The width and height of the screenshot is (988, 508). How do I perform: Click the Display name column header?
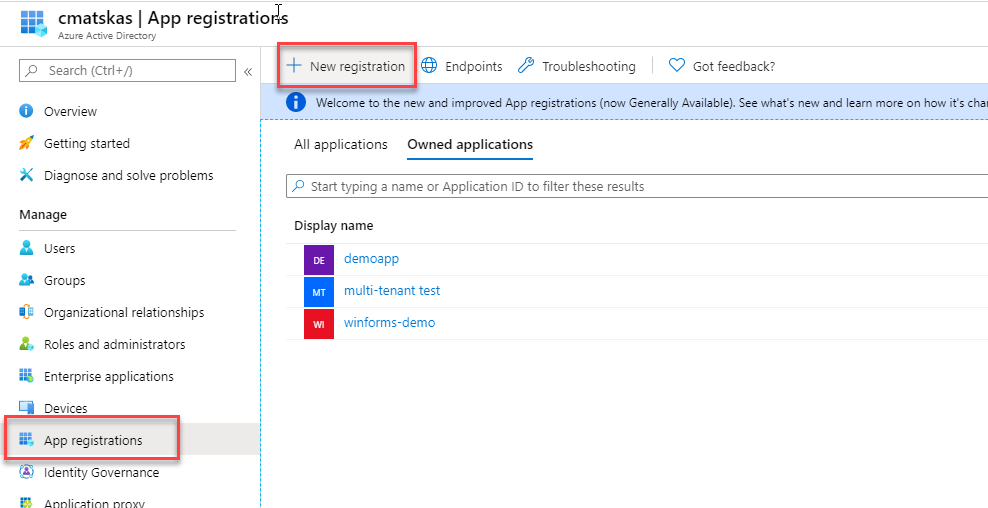(x=333, y=225)
